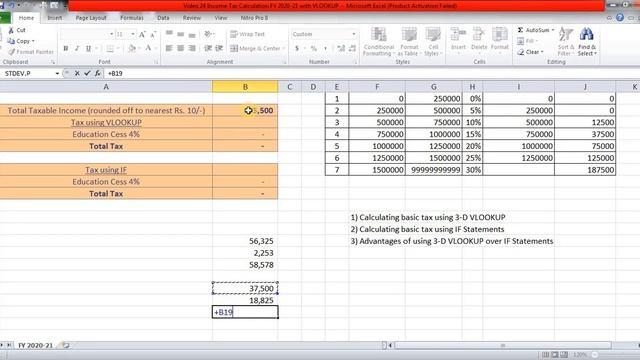Open the Sort & Filter tool
The image size is (640, 360).
(566, 42)
